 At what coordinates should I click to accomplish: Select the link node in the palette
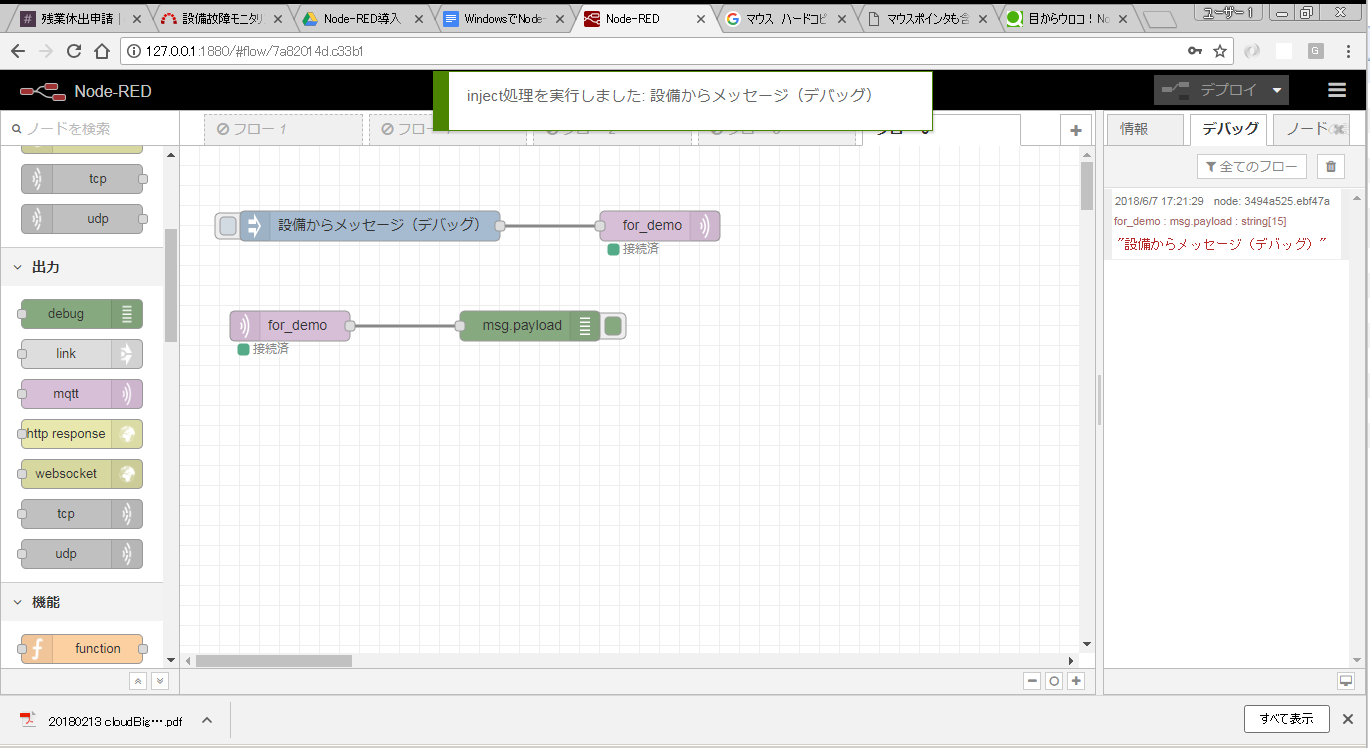(x=81, y=354)
